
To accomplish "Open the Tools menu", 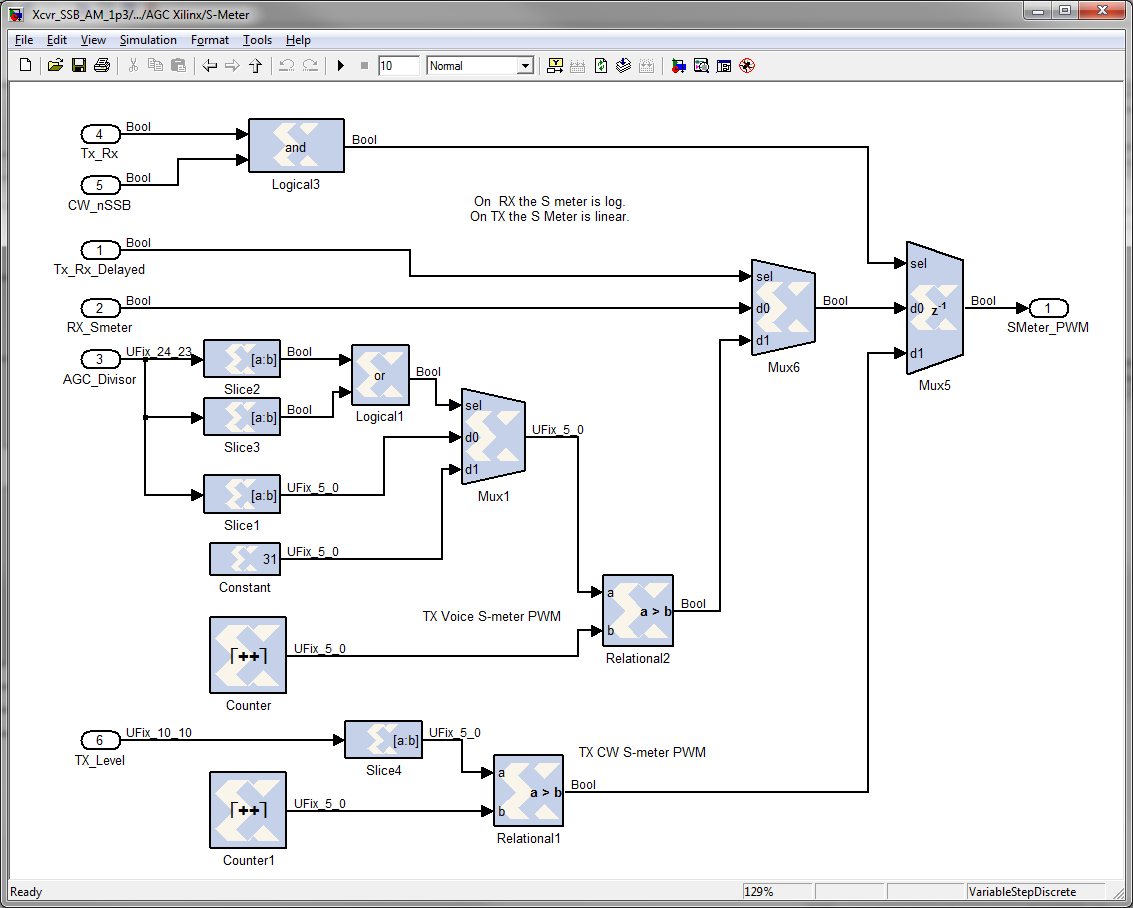I will pyautogui.click(x=257, y=40).
